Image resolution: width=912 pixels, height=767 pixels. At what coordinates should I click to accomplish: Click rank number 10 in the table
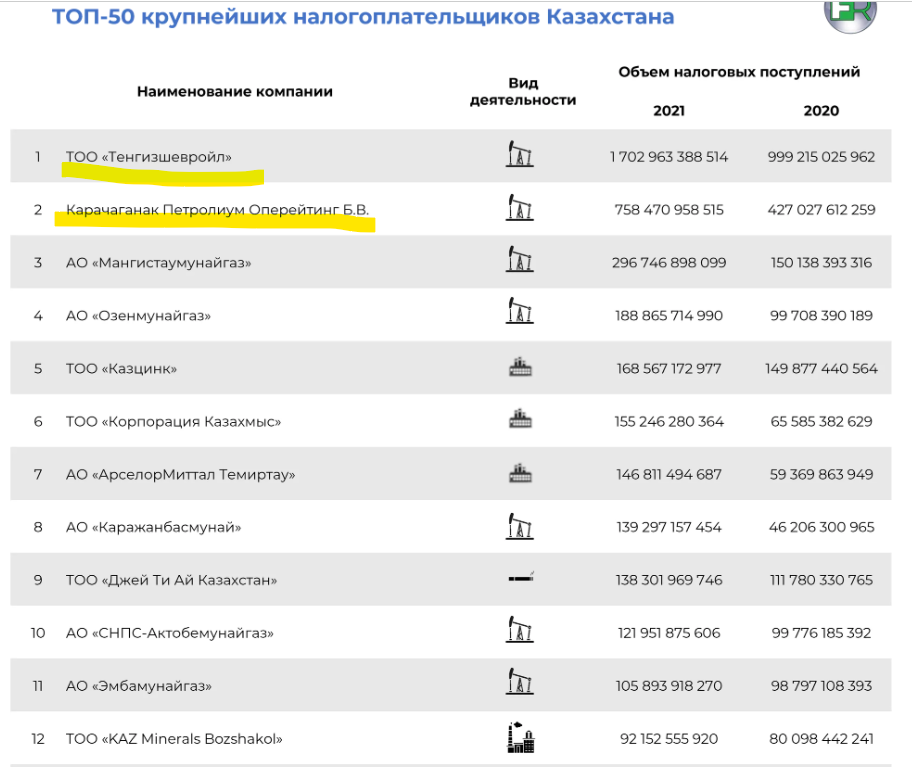[x=38, y=633]
